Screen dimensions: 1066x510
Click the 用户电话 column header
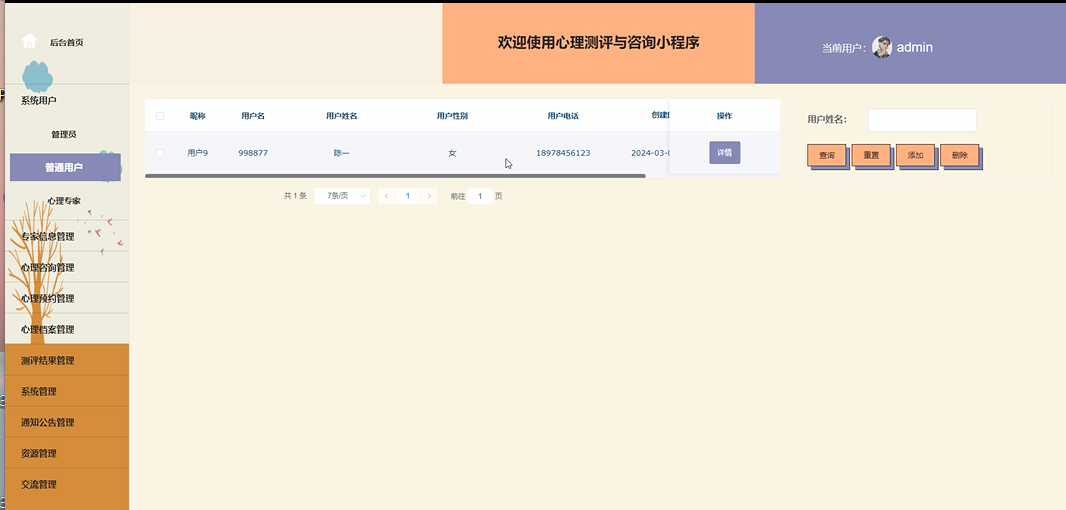pyautogui.click(x=563, y=116)
